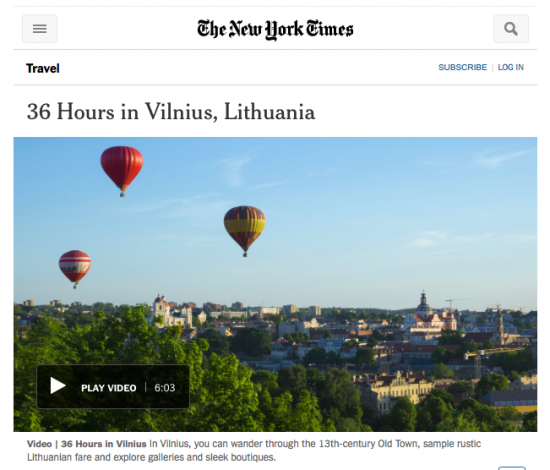The image size is (550, 470).
Task: Click the yellow and red striped balloon
Action: [244, 231]
